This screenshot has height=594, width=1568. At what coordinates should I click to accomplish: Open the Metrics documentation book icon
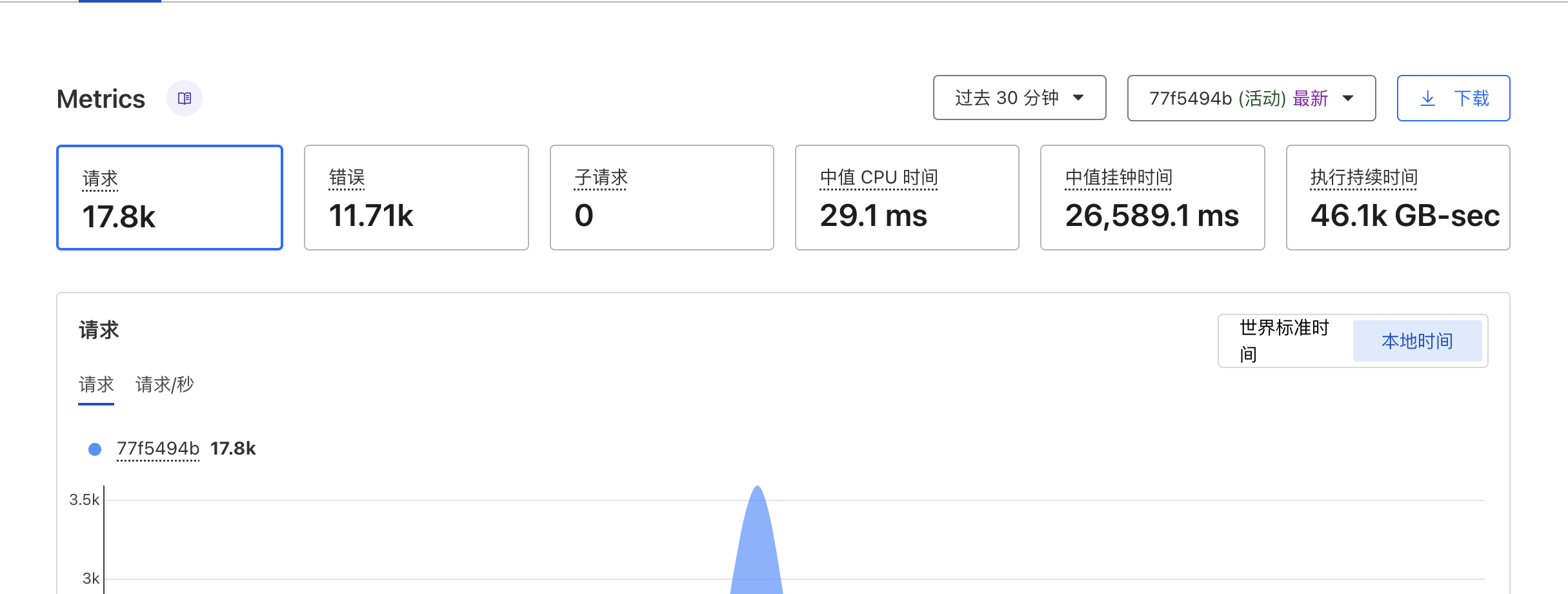tap(185, 98)
